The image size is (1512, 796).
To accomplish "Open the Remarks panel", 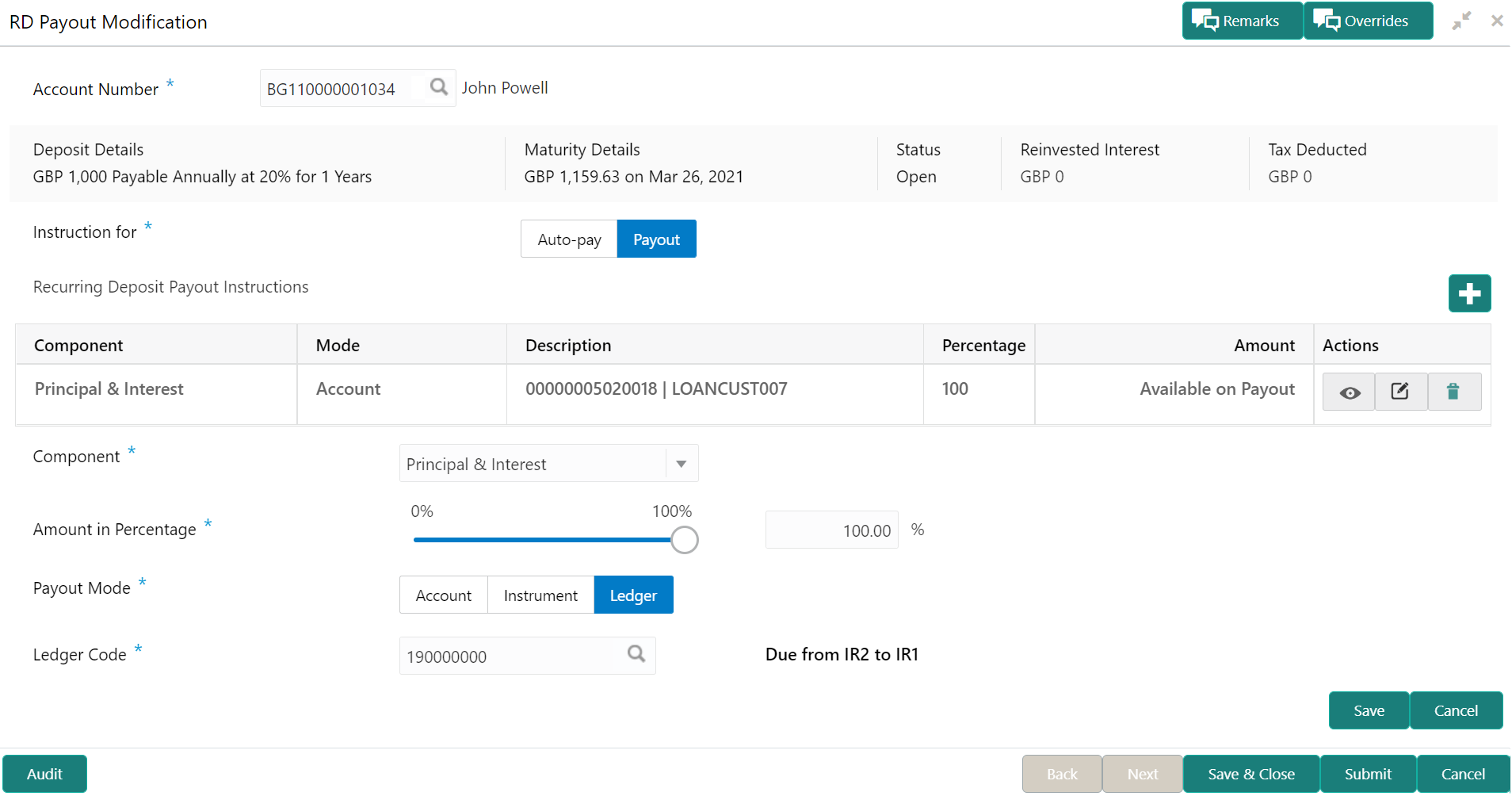I will (x=1242, y=21).
